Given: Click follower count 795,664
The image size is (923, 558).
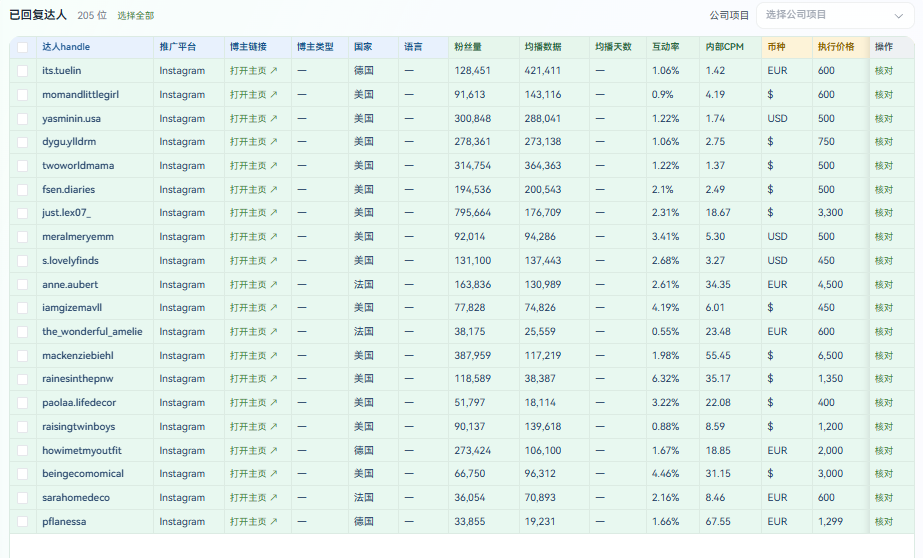Looking at the screenshot, I should [473, 212].
